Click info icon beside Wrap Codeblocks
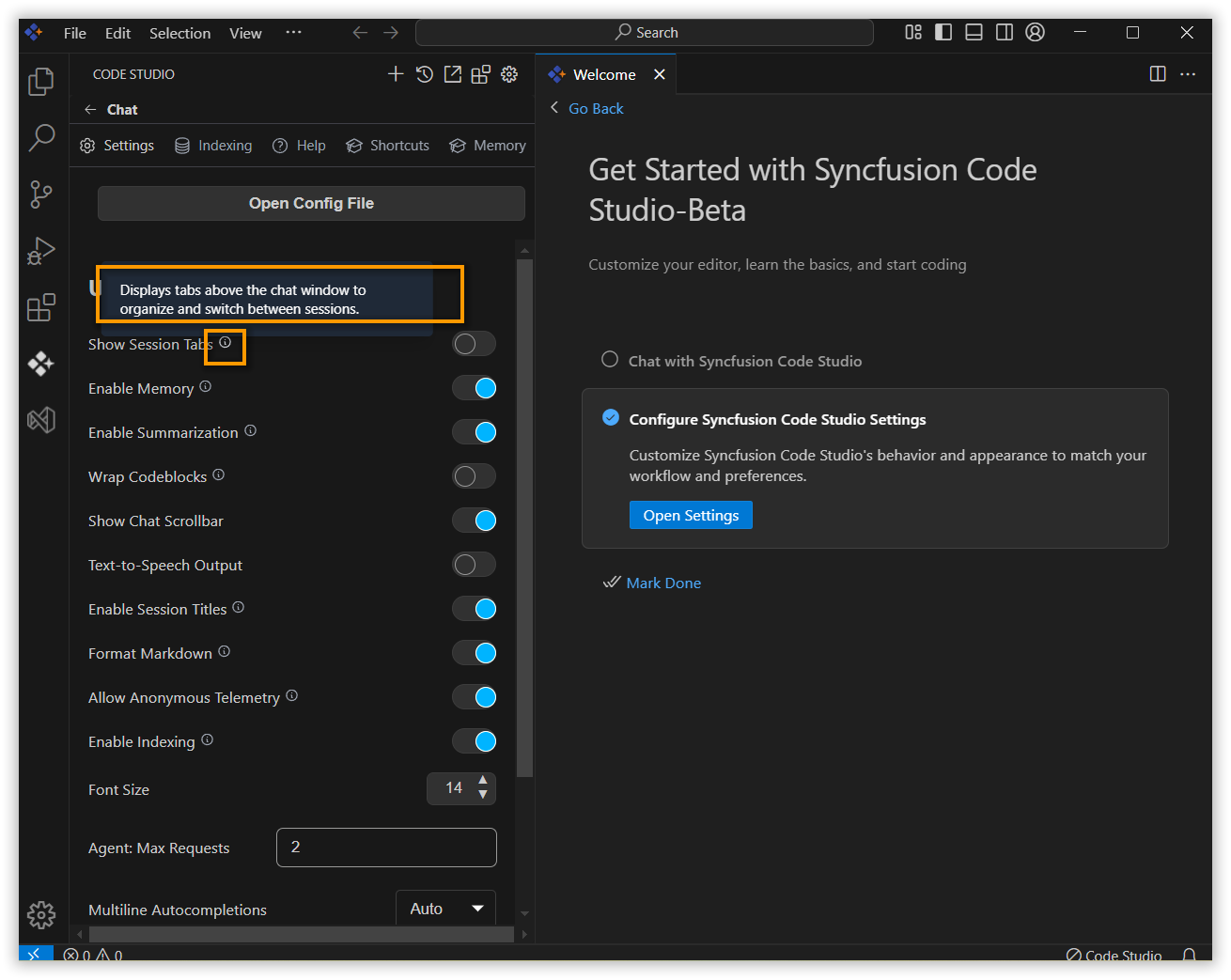 pyautogui.click(x=218, y=474)
